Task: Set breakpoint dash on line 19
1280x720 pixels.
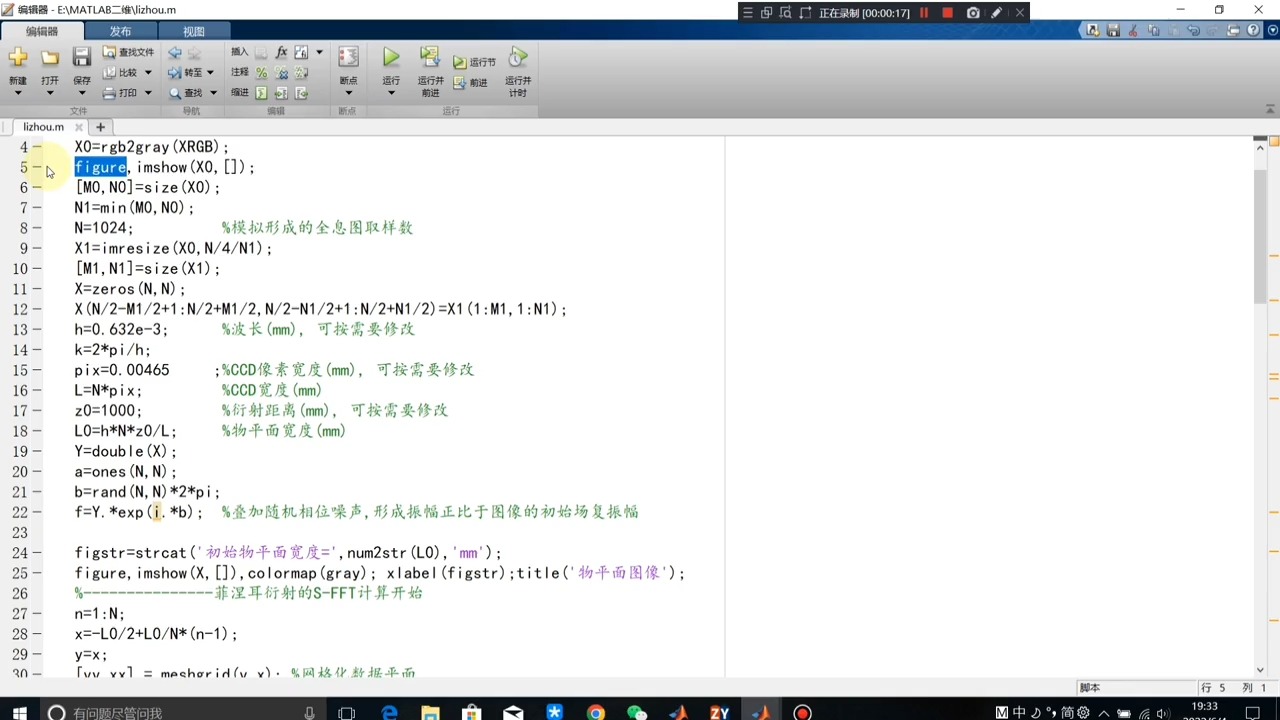Action: pyautogui.click(x=37, y=451)
